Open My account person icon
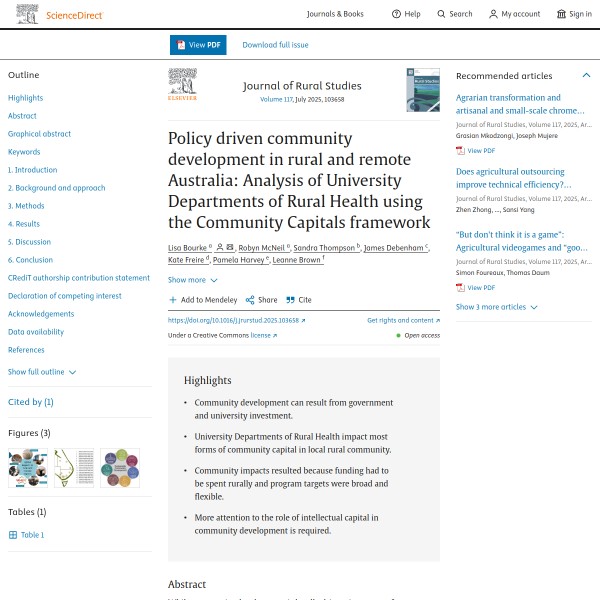Viewport: 600px width, 600px height. pos(493,14)
